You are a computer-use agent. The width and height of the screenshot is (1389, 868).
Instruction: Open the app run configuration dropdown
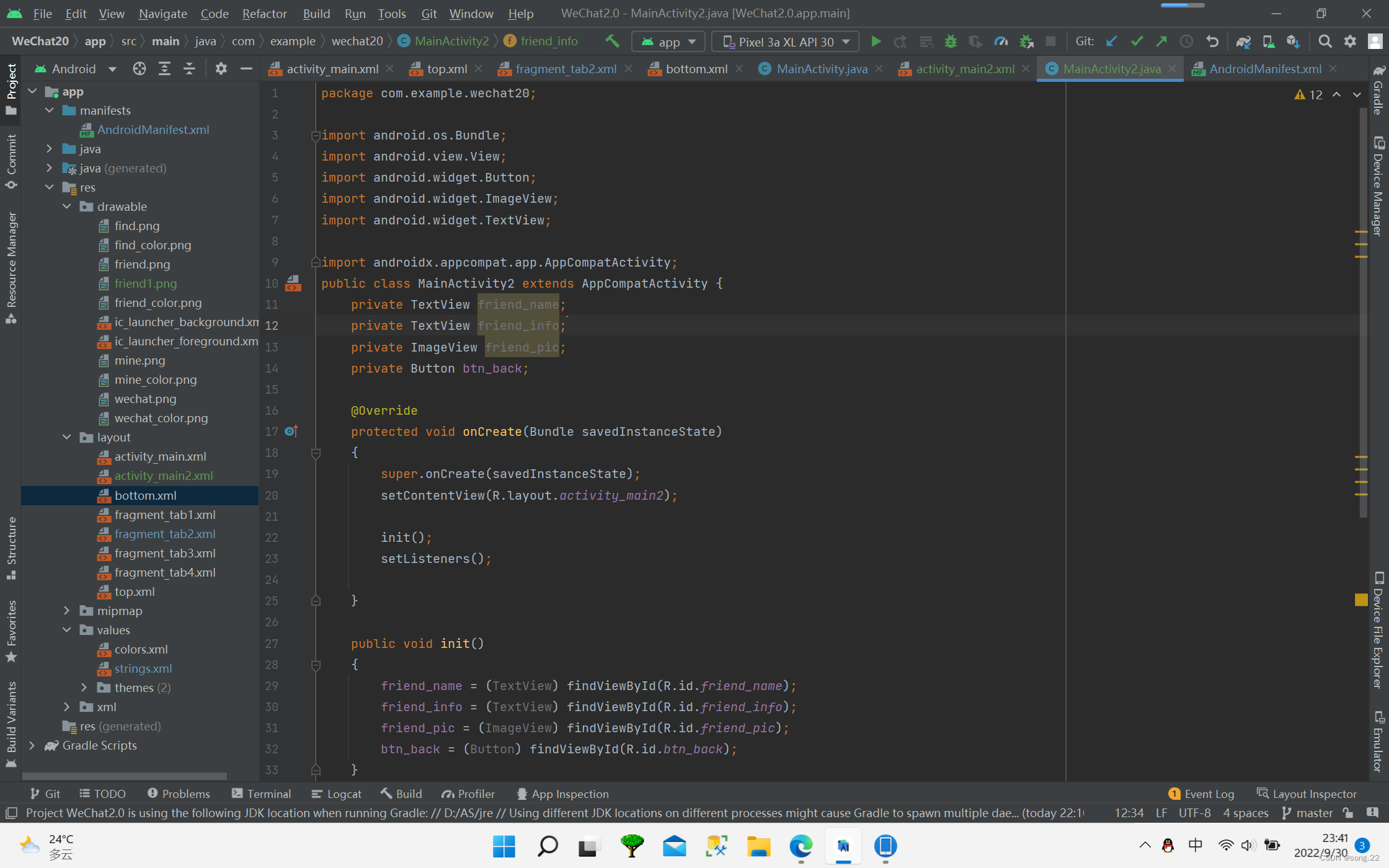(668, 42)
